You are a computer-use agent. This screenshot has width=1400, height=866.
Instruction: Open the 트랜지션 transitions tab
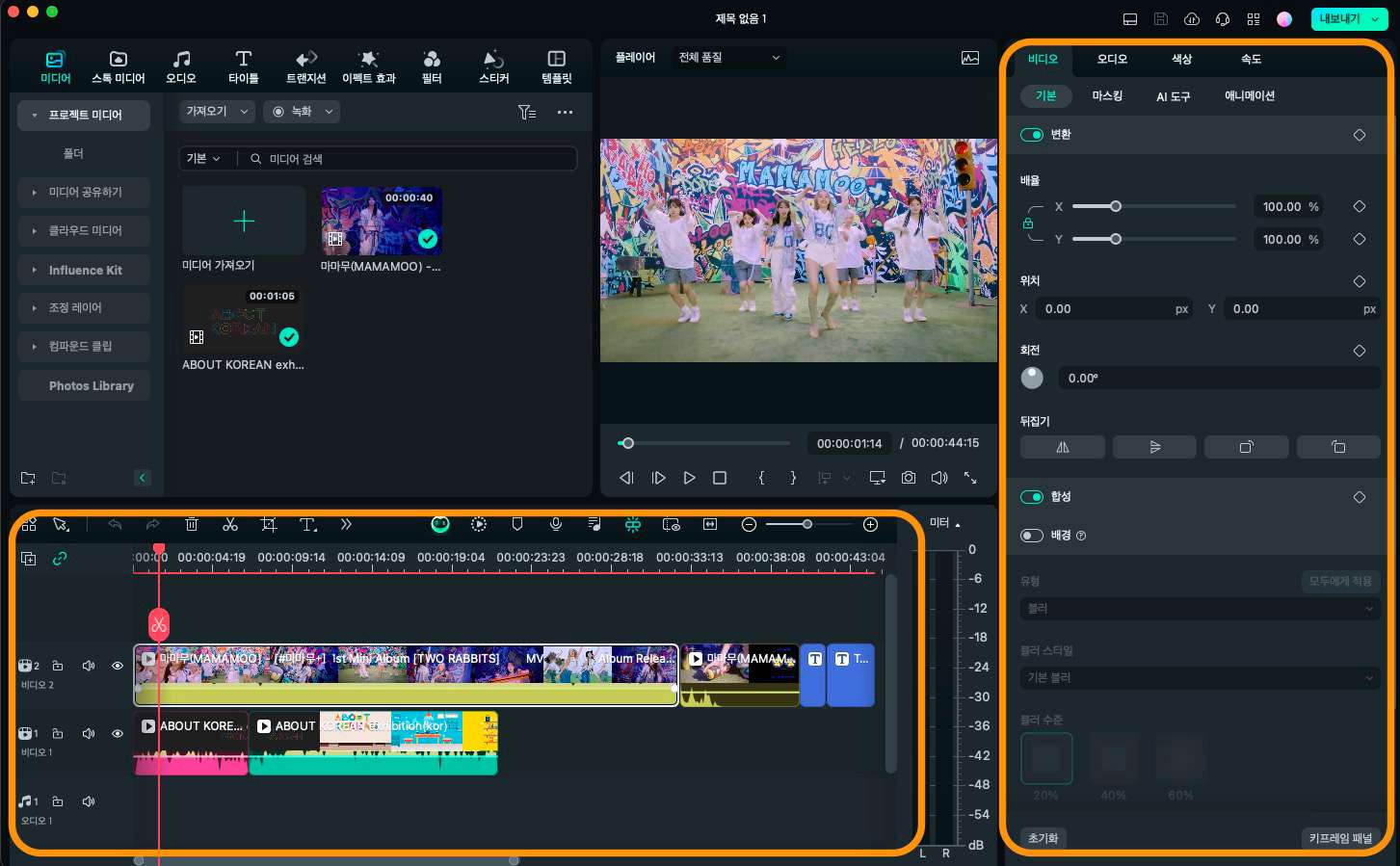pos(306,66)
